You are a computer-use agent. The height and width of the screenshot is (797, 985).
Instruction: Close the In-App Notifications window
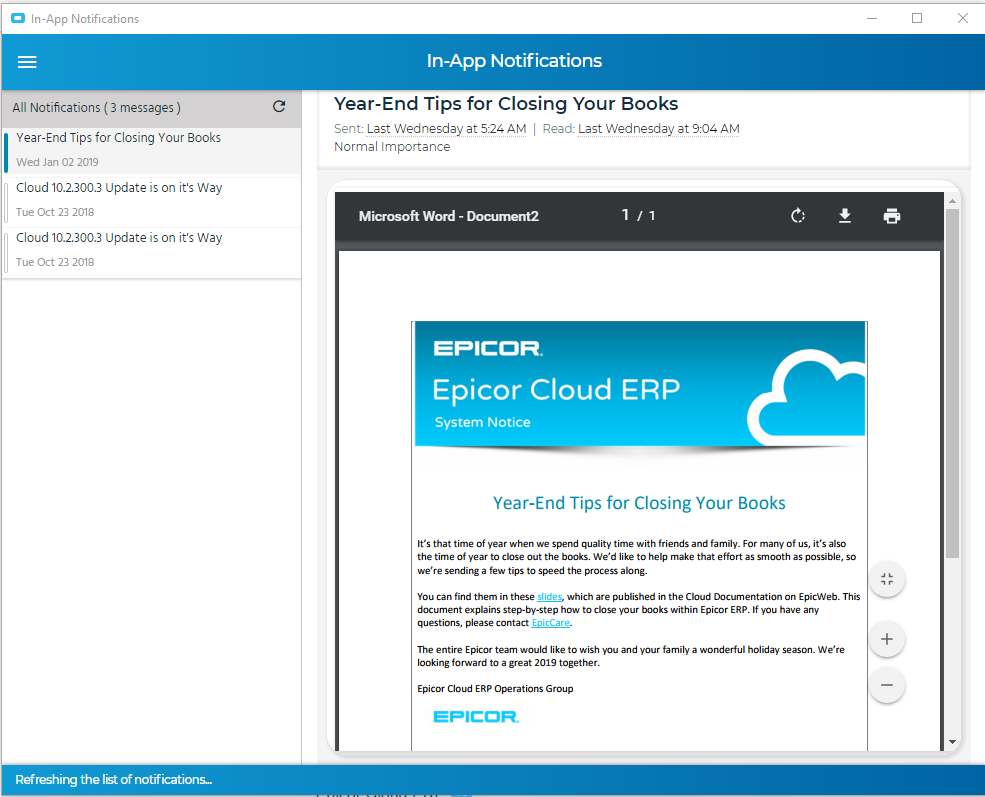click(962, 18)
